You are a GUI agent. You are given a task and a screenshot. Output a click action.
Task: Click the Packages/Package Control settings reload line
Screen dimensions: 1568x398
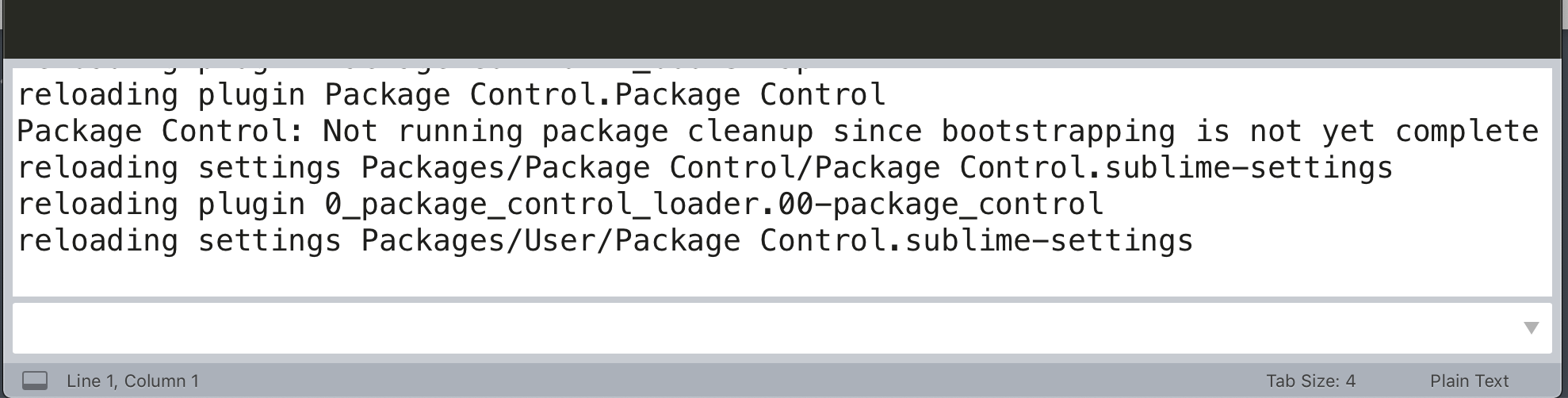tap(705, 168)
